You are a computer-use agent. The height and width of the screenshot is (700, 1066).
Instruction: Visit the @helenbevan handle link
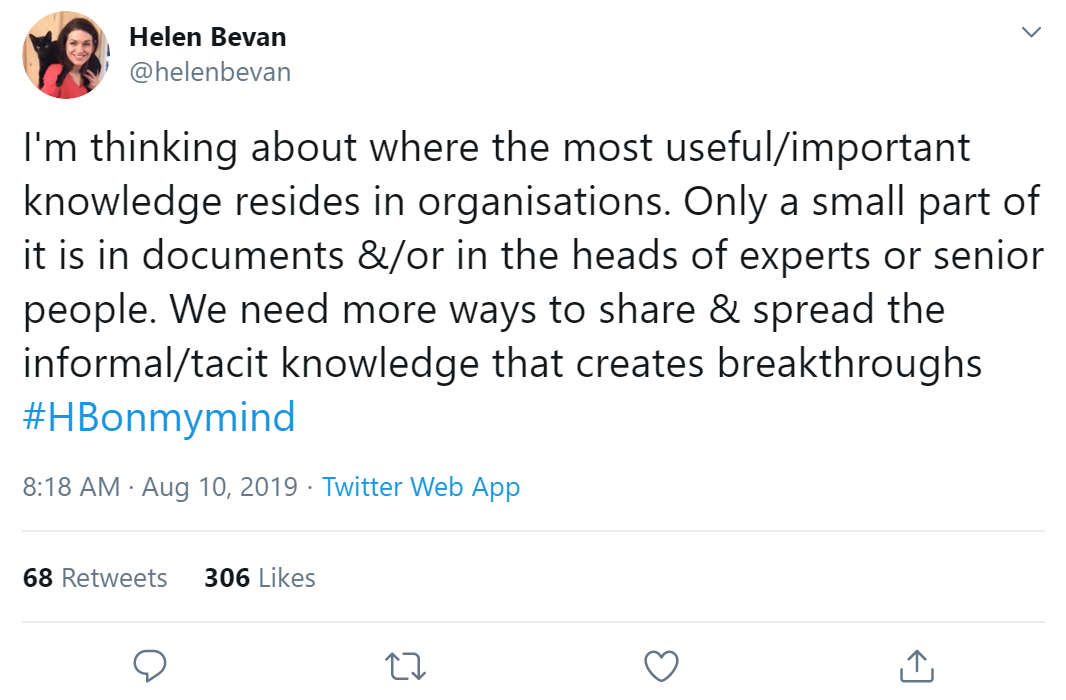[x=210, y=72]
